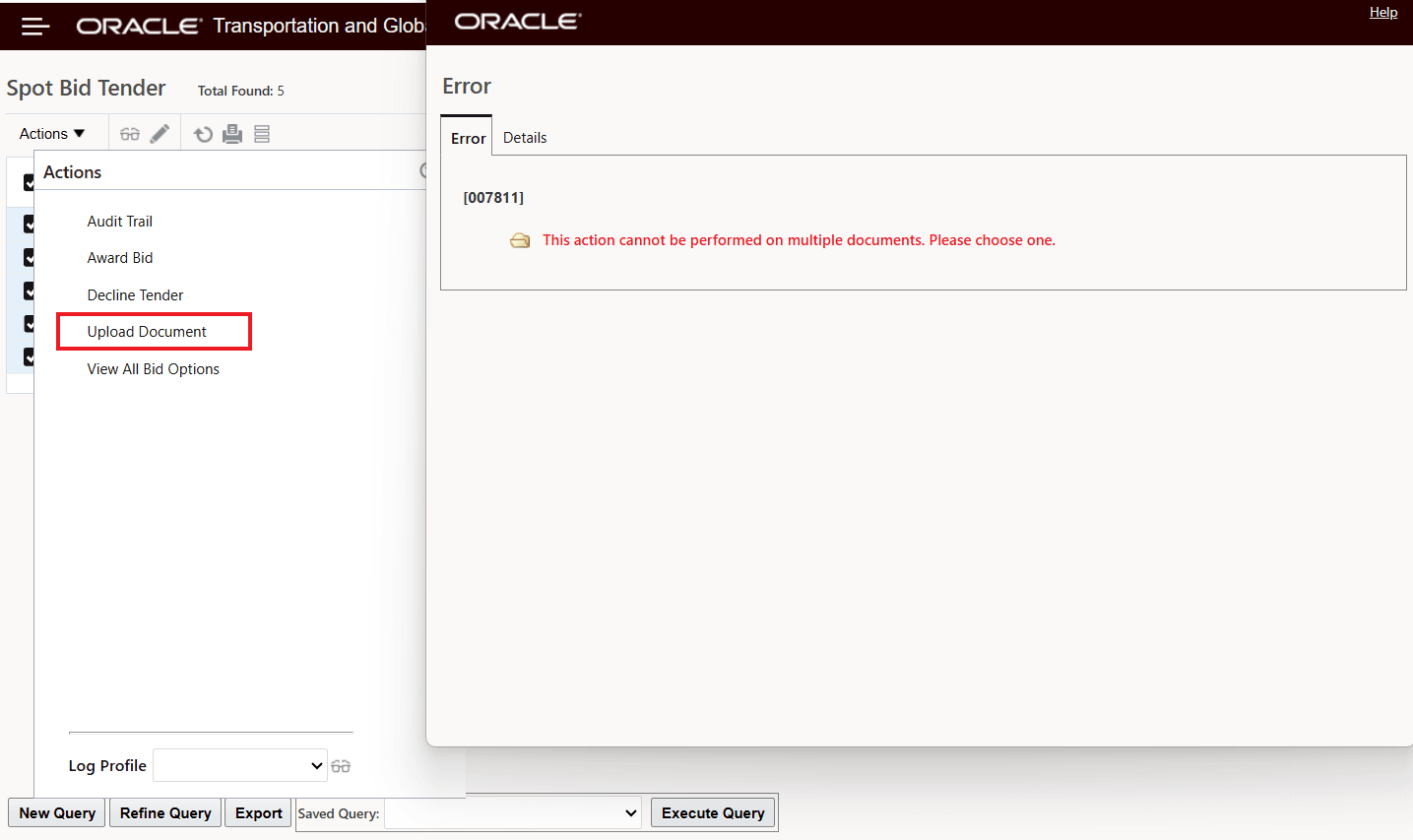Choose Decline Tender from the Actions list

point(135,295)
